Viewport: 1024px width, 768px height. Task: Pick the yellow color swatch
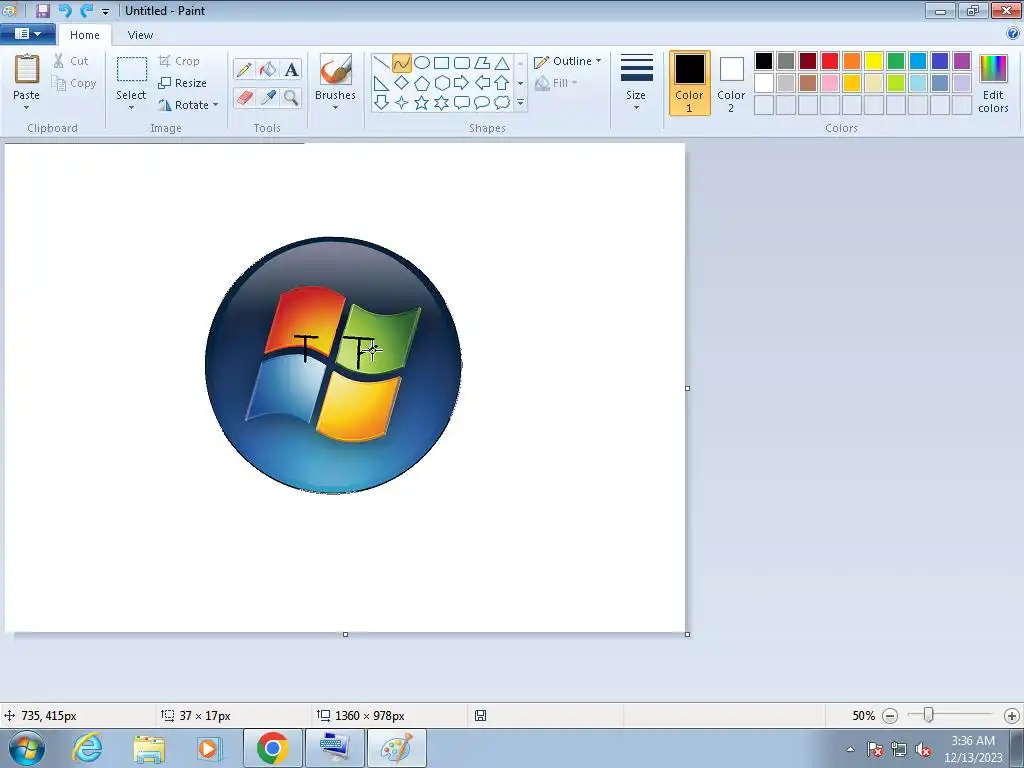[x=874, y=61]
